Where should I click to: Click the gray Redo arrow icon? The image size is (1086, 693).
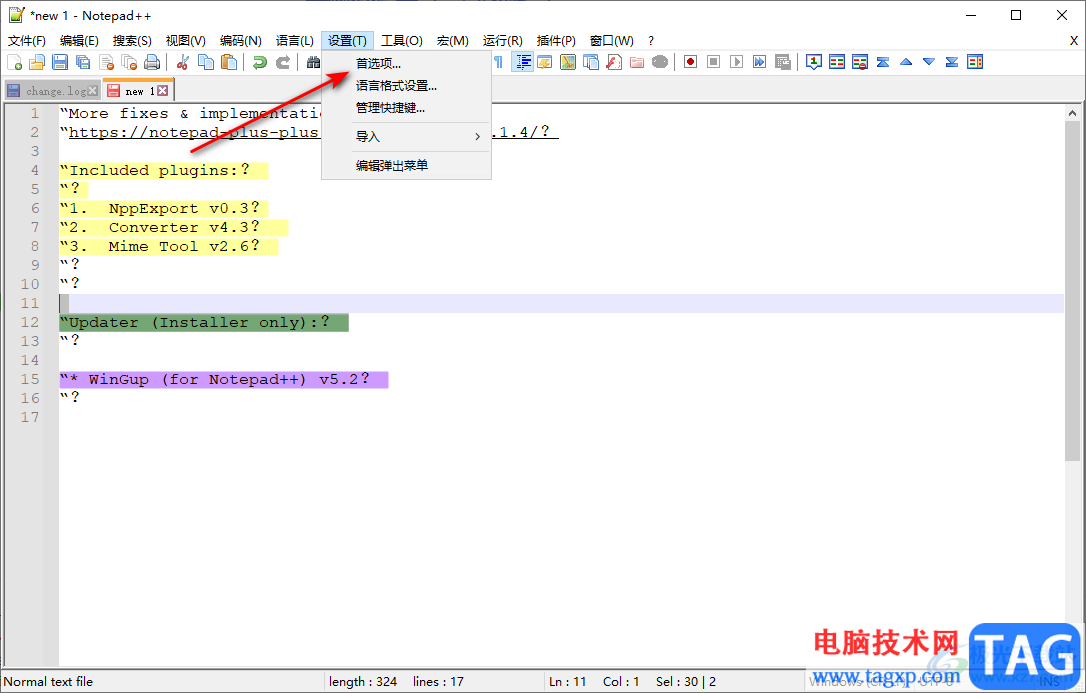pyautogui.click(x=283, y=62)
